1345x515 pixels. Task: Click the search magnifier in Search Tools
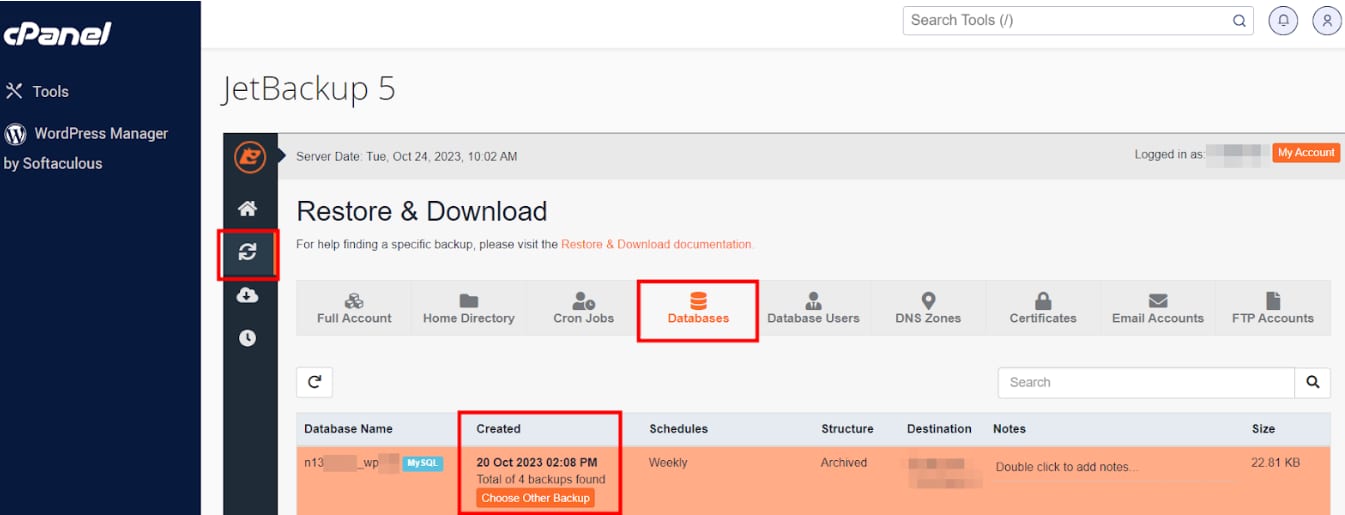[1239, 20]
